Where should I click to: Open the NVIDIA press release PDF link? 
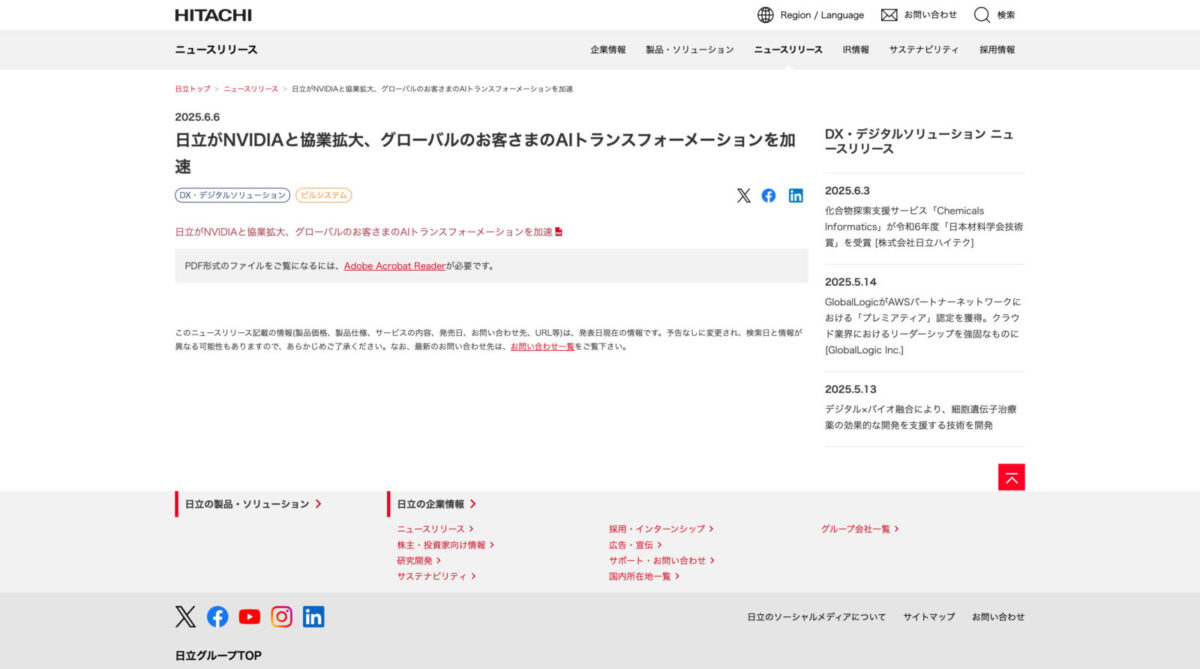[364, 232]
